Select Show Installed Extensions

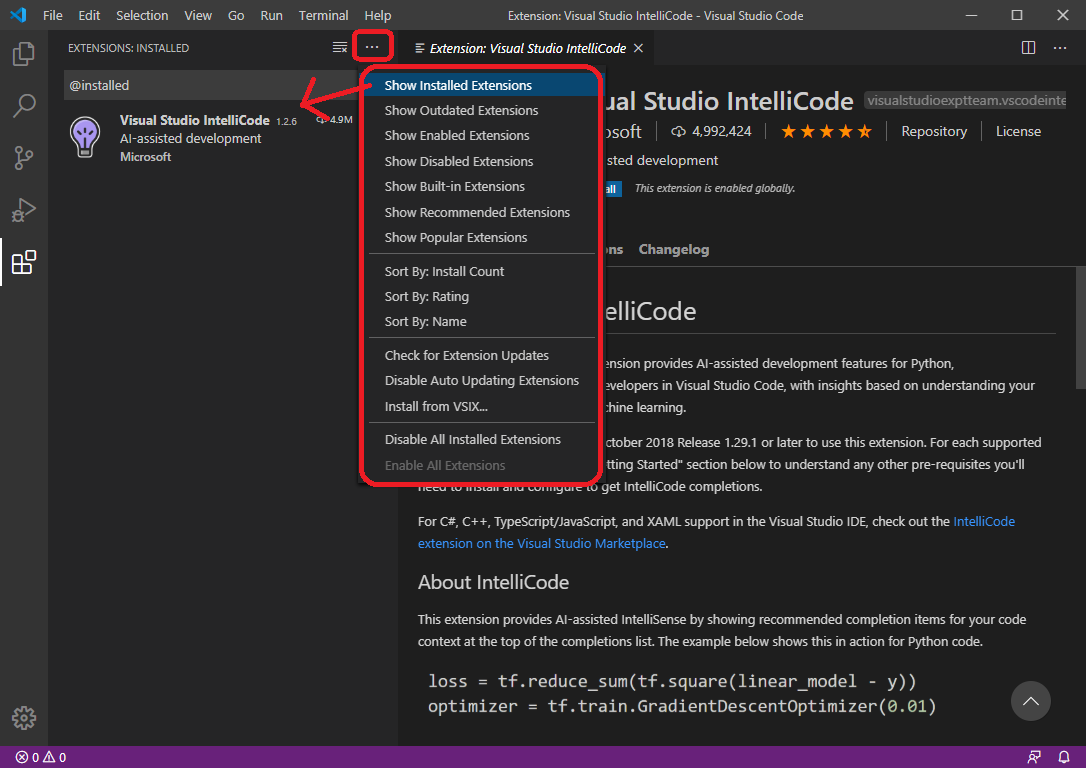coord(481,85)
